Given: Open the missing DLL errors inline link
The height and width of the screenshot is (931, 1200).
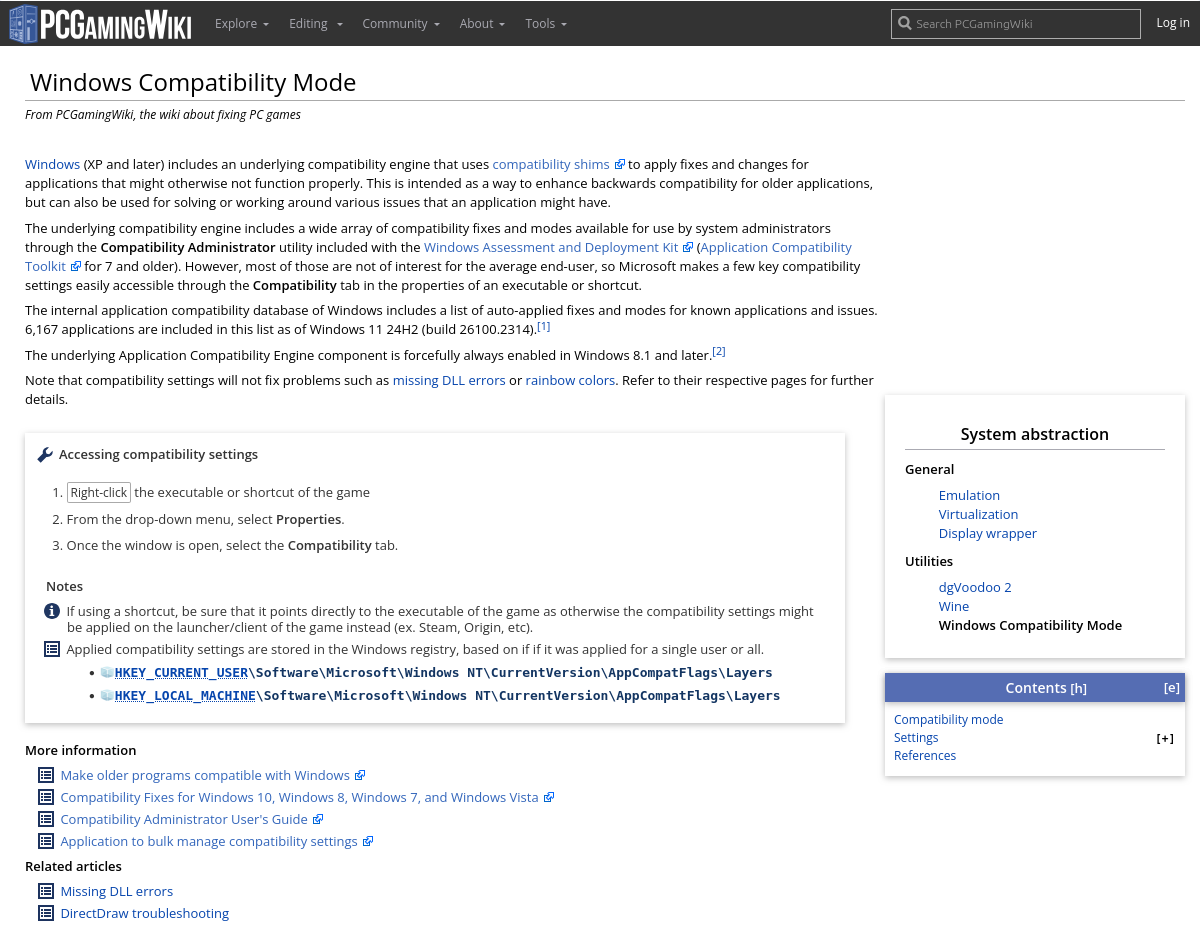Looking at the screenshot, I should click(x=449, y=380).
